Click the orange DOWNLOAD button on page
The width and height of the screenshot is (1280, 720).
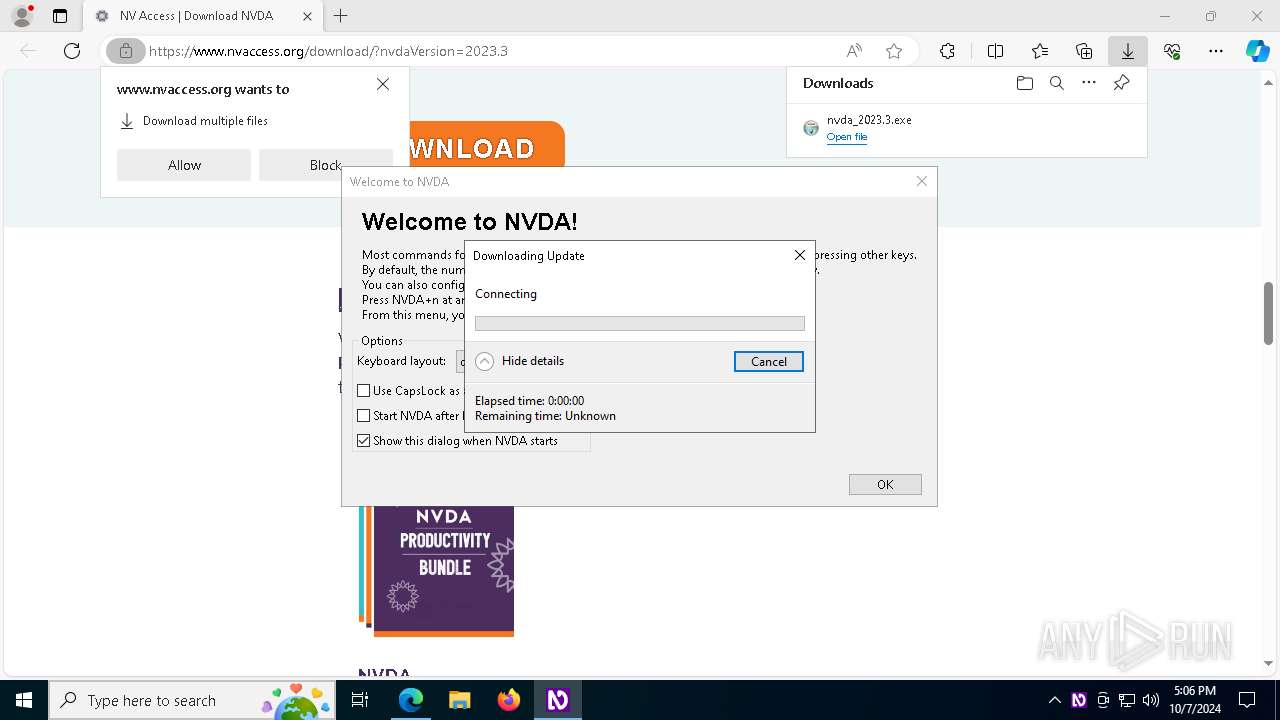point(487,146)
